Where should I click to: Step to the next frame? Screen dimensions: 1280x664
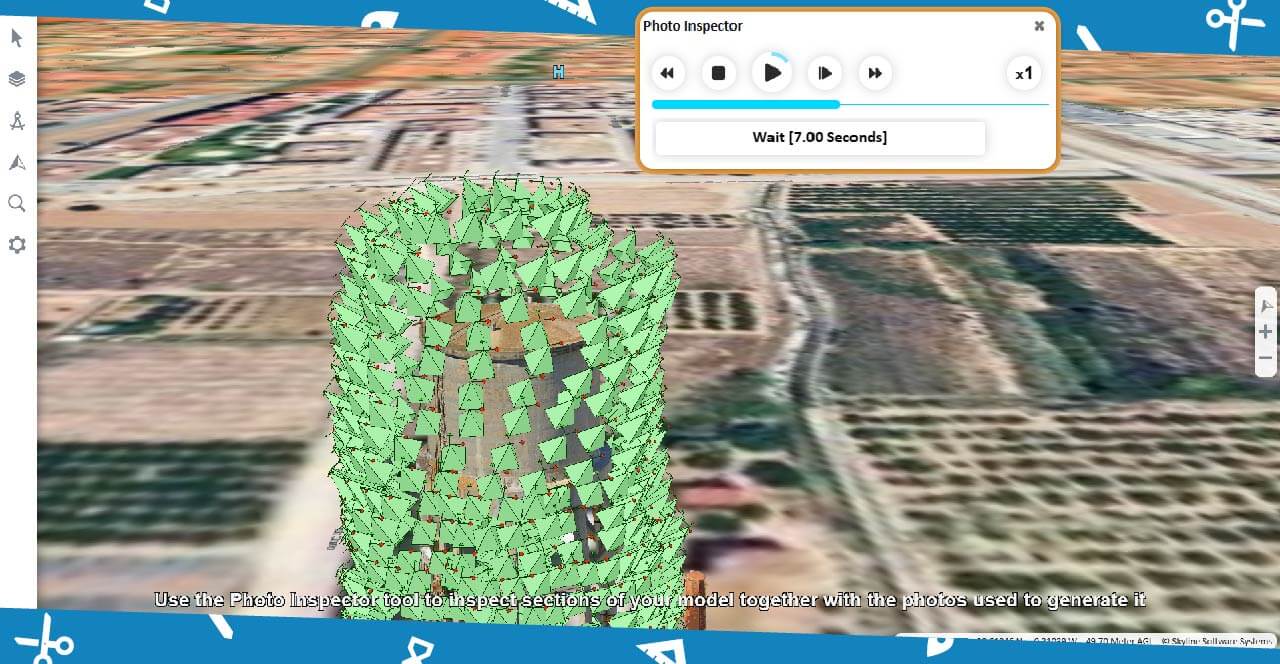coord(824,73)
